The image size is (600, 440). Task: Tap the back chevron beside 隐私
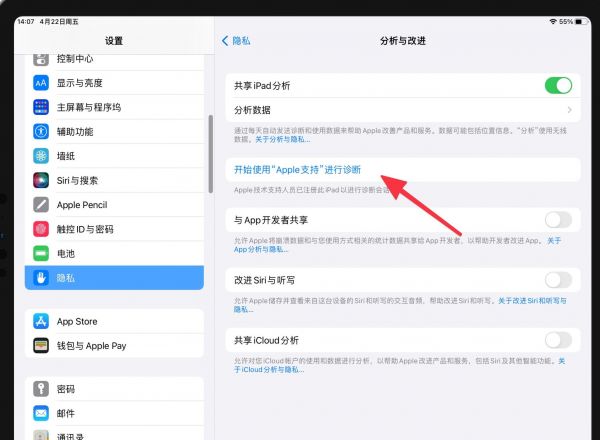(225, 41)
